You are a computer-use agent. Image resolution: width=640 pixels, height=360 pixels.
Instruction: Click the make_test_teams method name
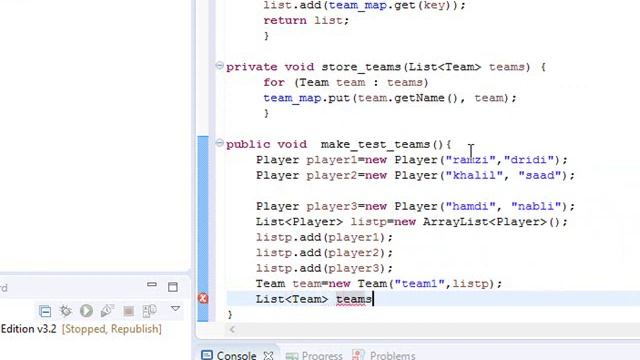point(376,144)
